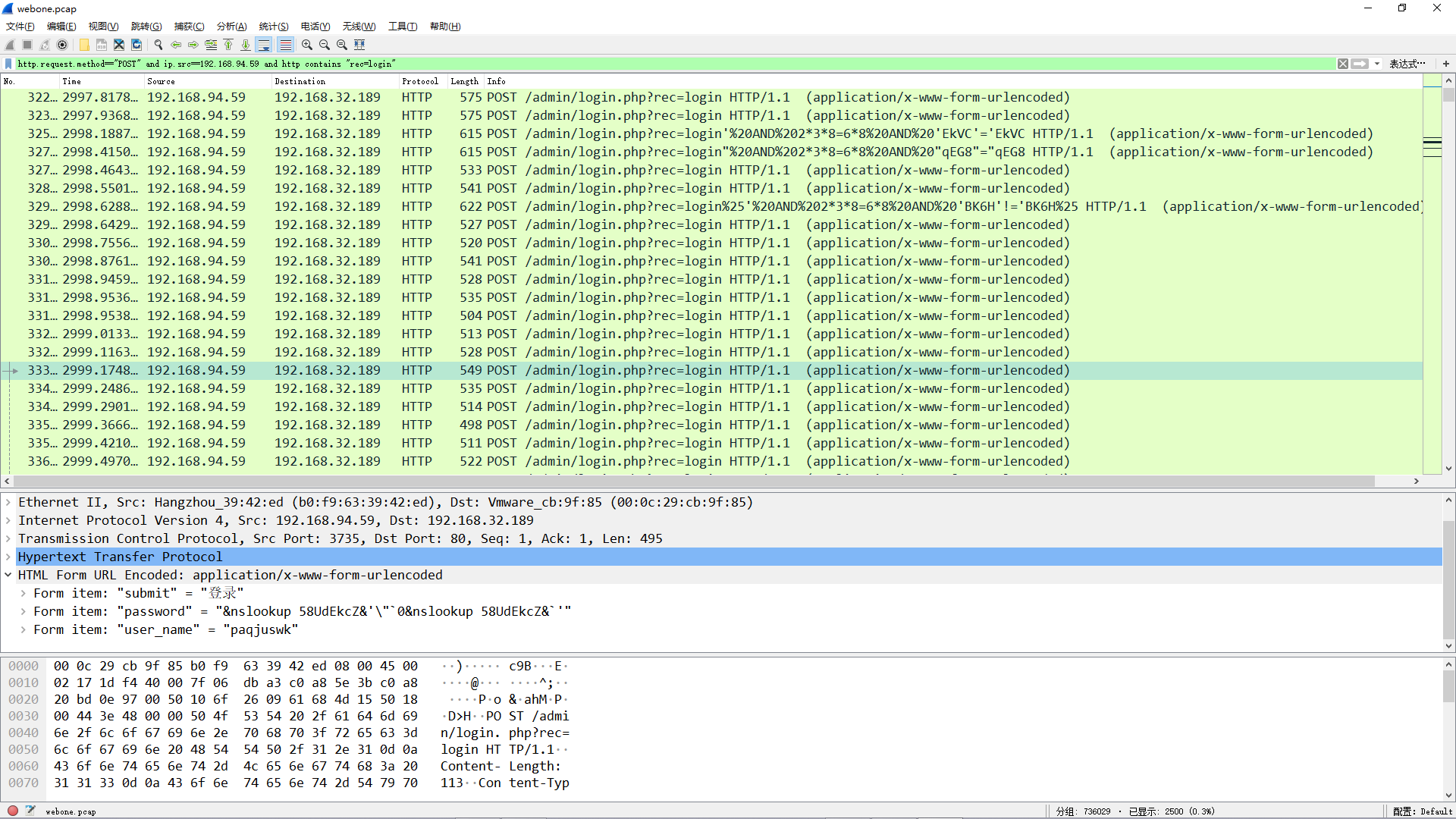Click the open capture file folder icon
1456x819 pixels.
[x=84, y=45]
